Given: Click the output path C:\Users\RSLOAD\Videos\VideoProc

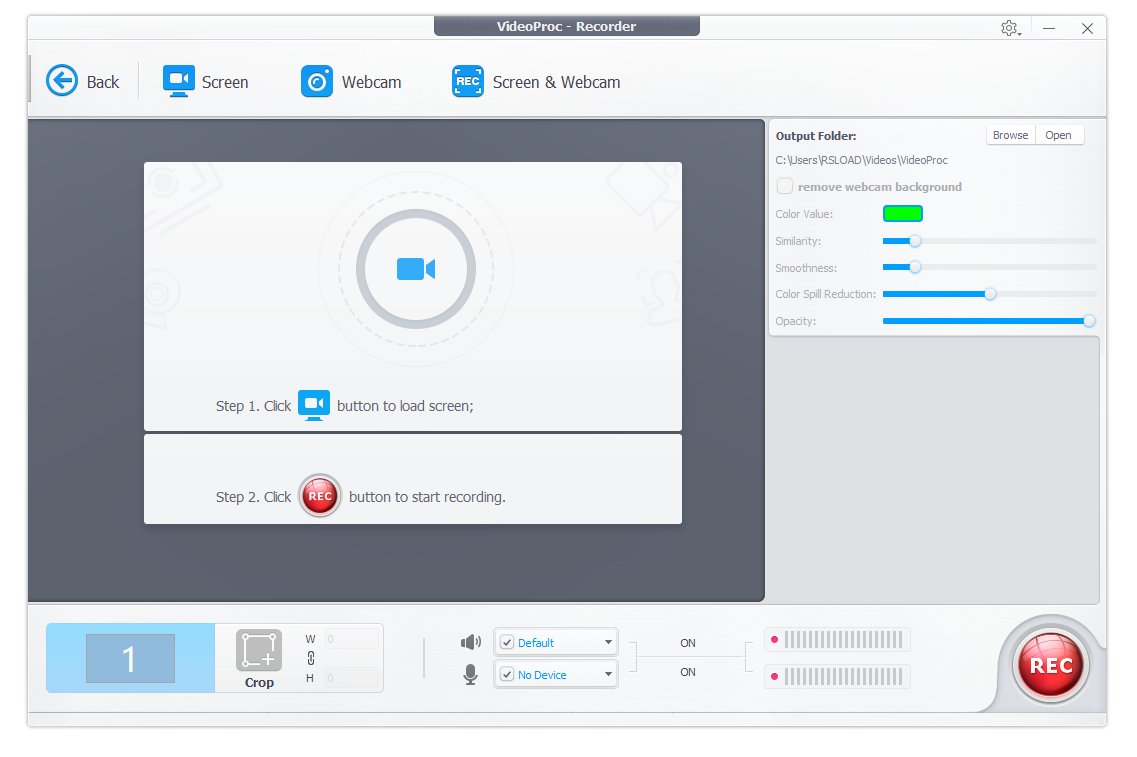Looking at the screenshot, I should [861, 160].
